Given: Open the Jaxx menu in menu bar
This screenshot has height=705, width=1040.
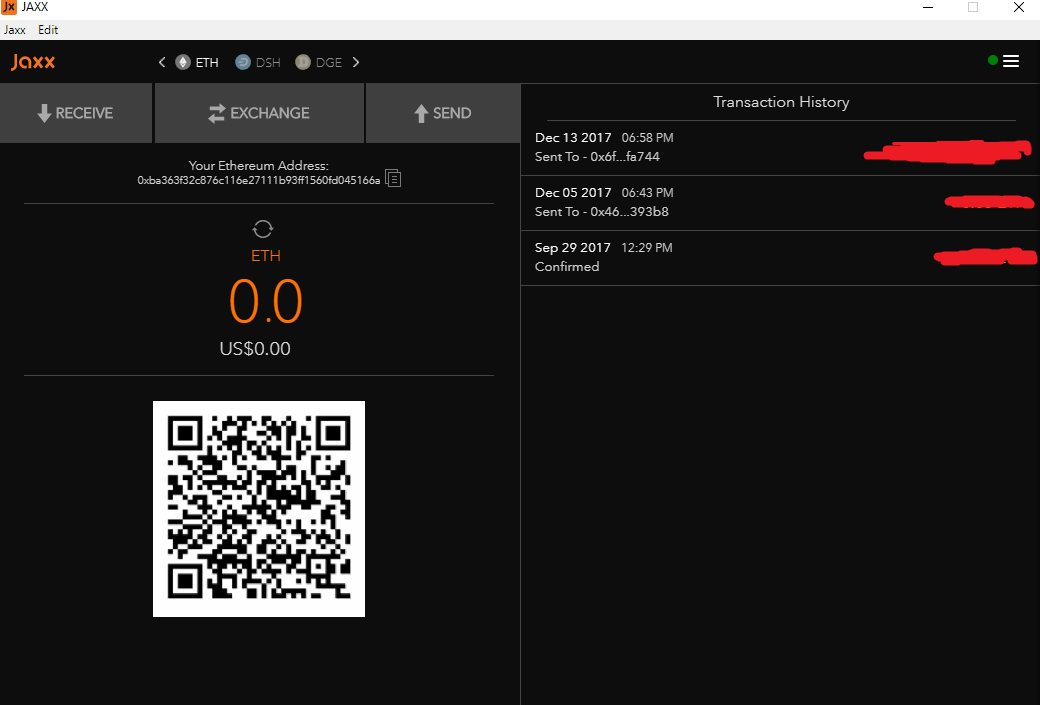Looking at the screenshot, I should point(15,30).
